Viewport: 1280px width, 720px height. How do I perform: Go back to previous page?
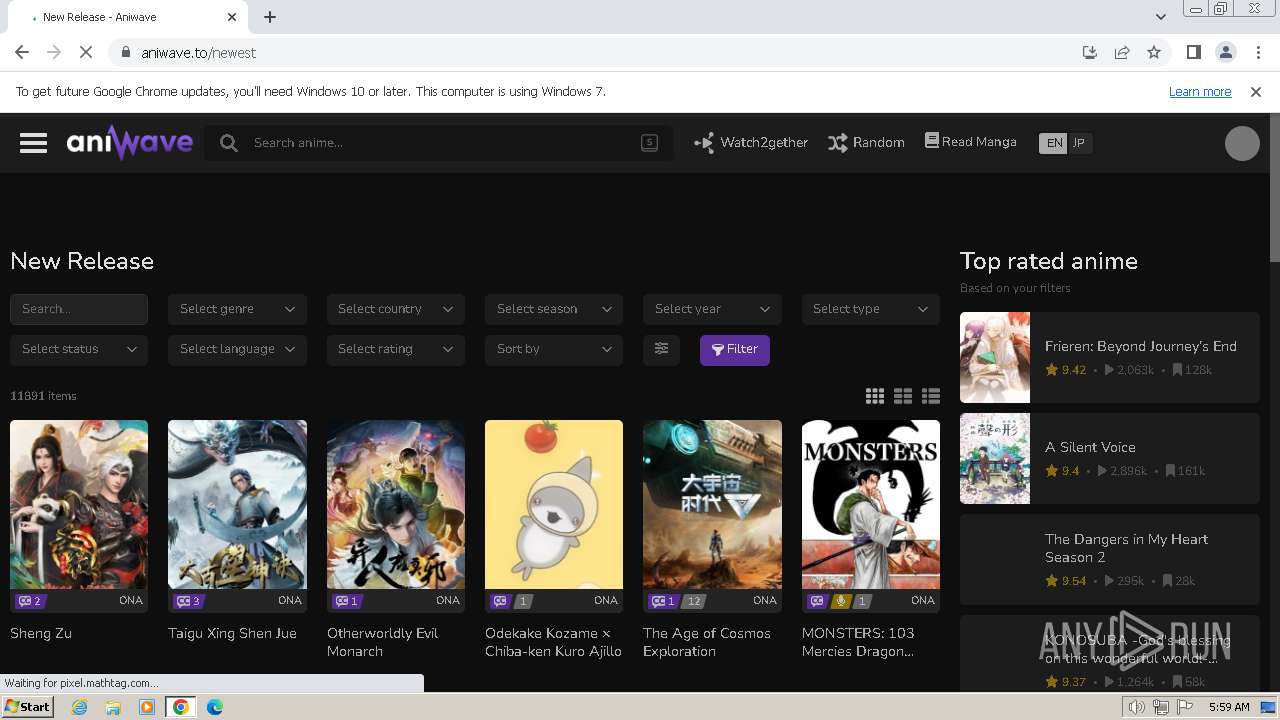point(22,53)
